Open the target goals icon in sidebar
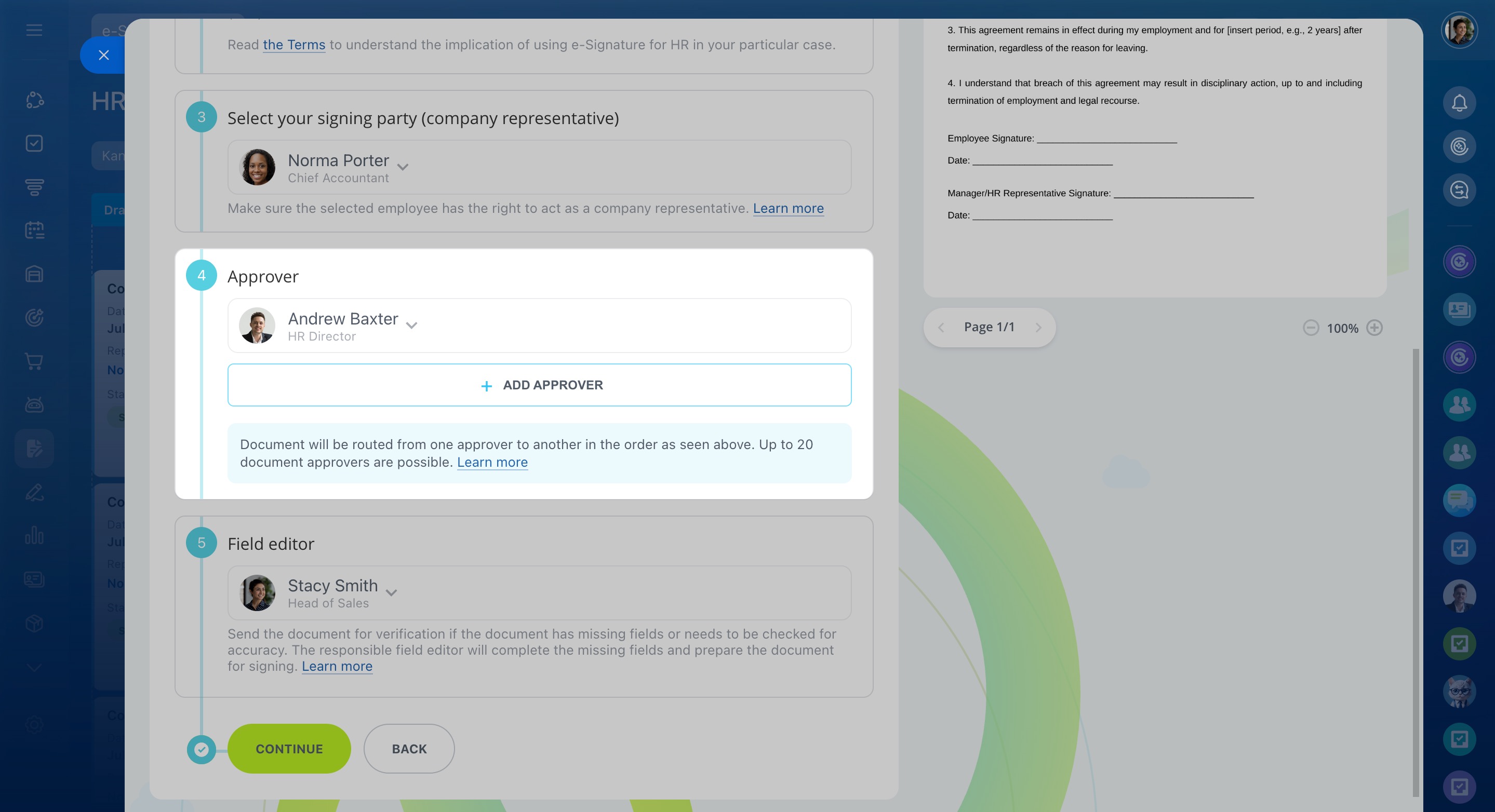Image resolution: width=1495 pixels, height=812 pixels. coord(34,317)
